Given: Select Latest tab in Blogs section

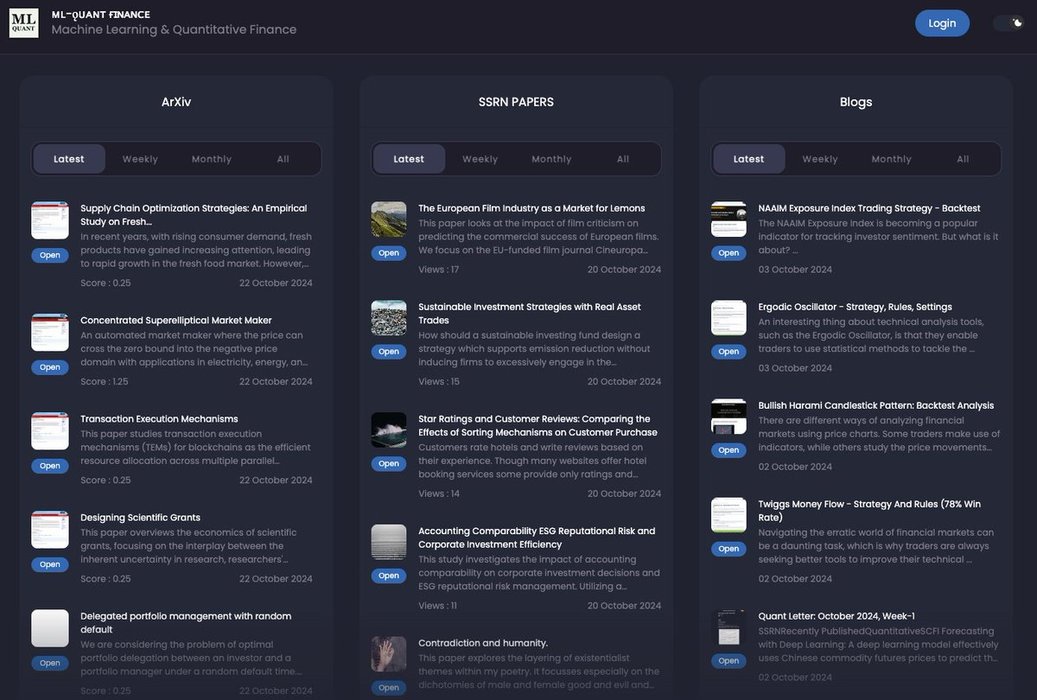Looking at the screenshot, I should [749, 159].
